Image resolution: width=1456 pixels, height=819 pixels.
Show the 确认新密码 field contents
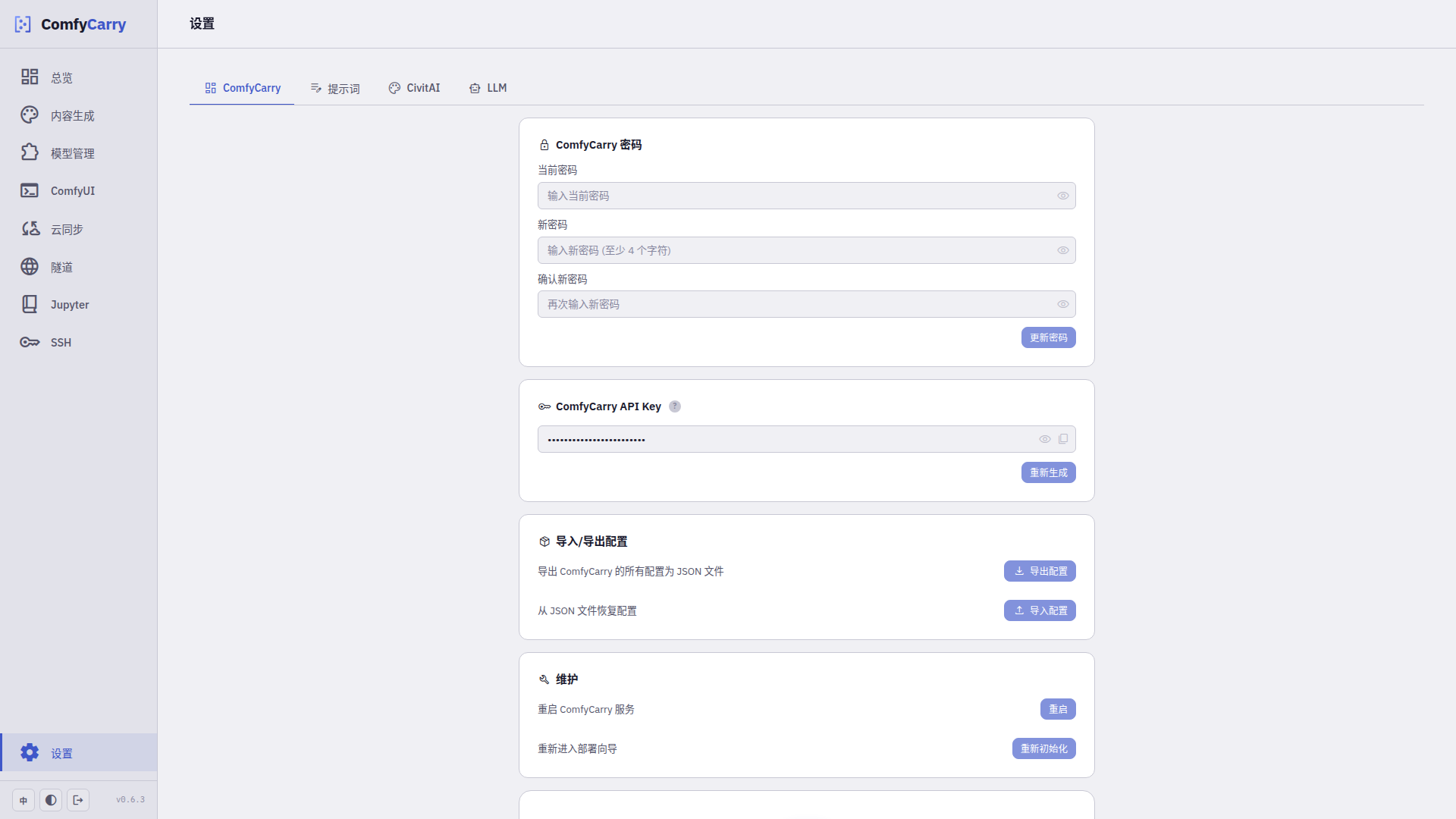pos(1063,304)
